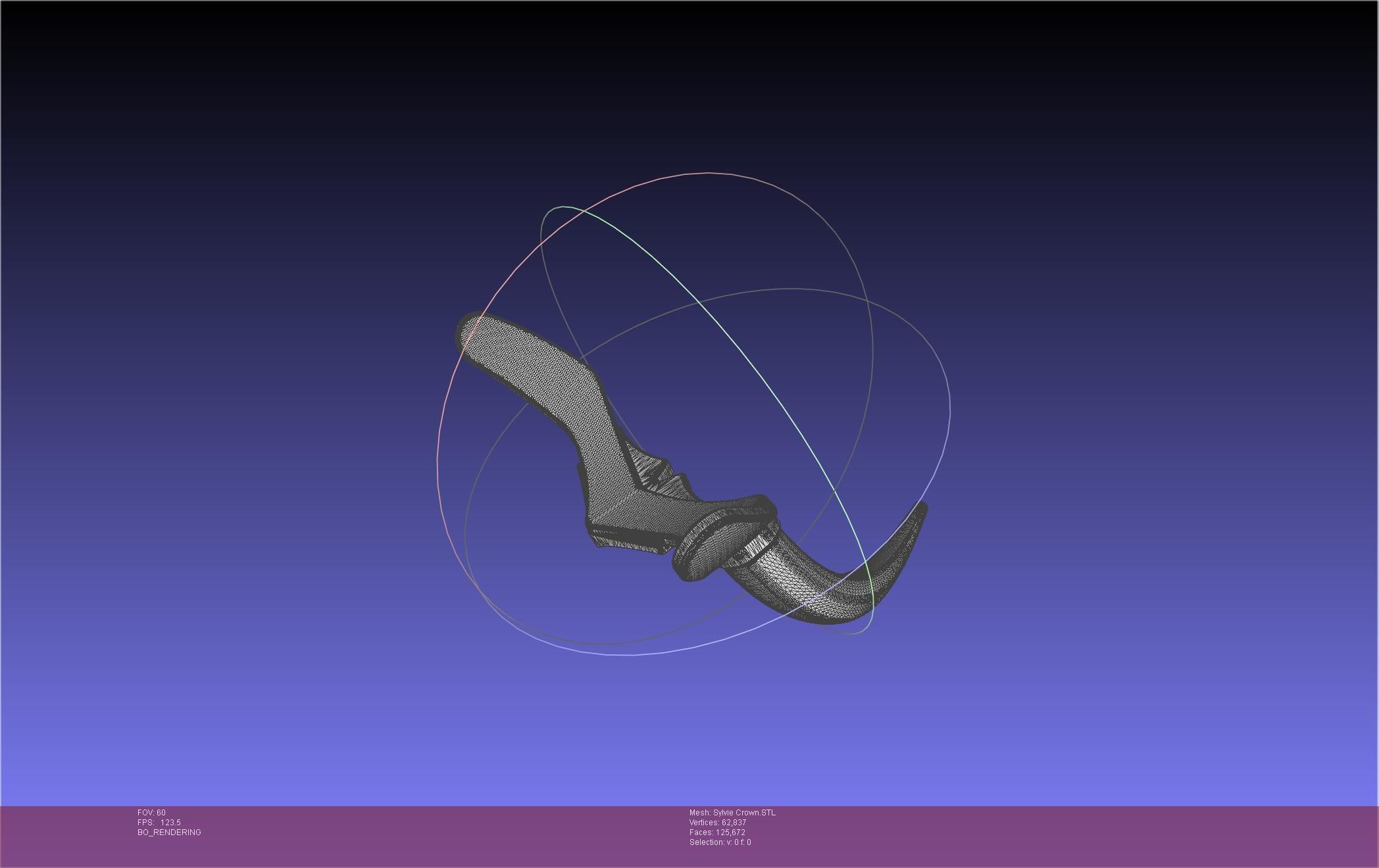Click the Mesh: Sylvie Crown.STL label
Viewport: 1379px width, 868px height.
pyautogui.click(x=732, y=813)
